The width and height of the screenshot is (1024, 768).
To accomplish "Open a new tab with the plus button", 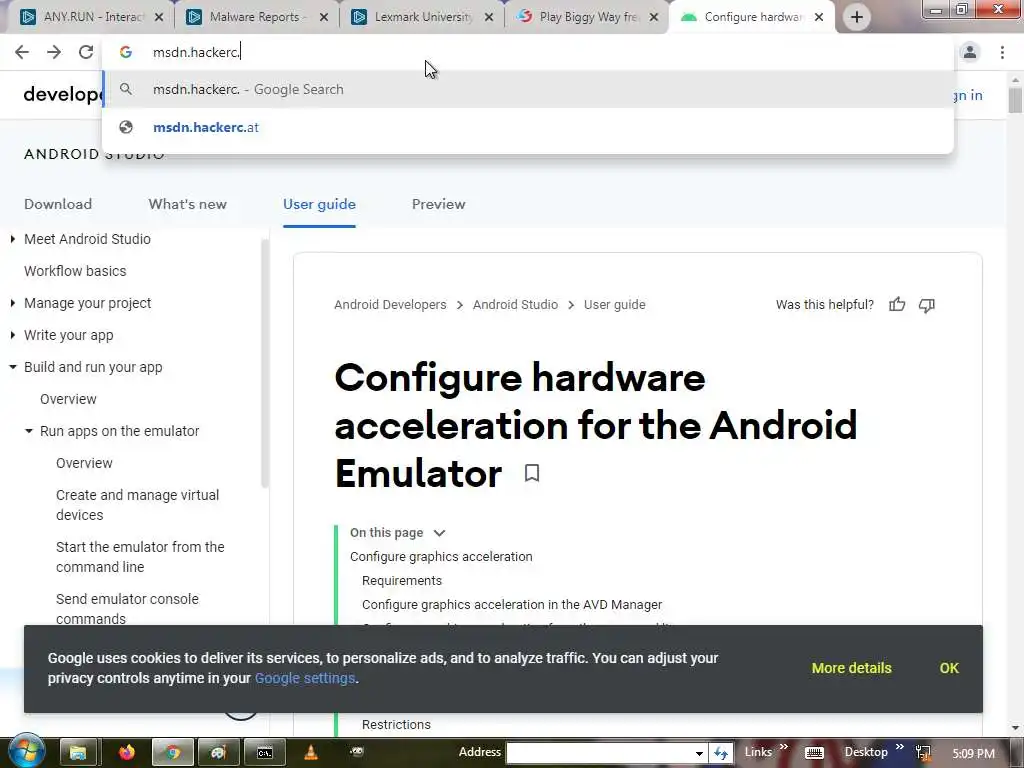I will pos(857,17).
